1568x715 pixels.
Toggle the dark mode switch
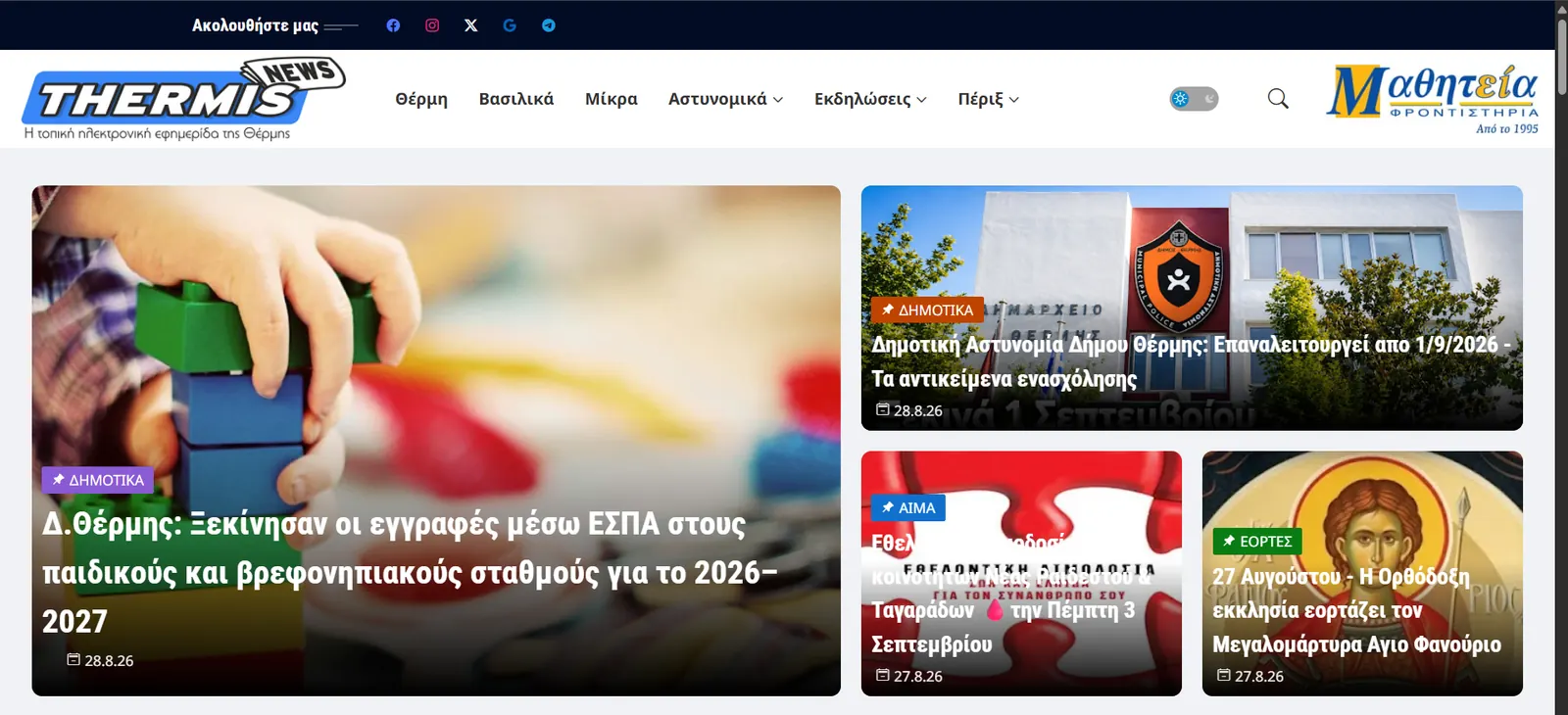pyautogui.click(x=1194, y=99)
